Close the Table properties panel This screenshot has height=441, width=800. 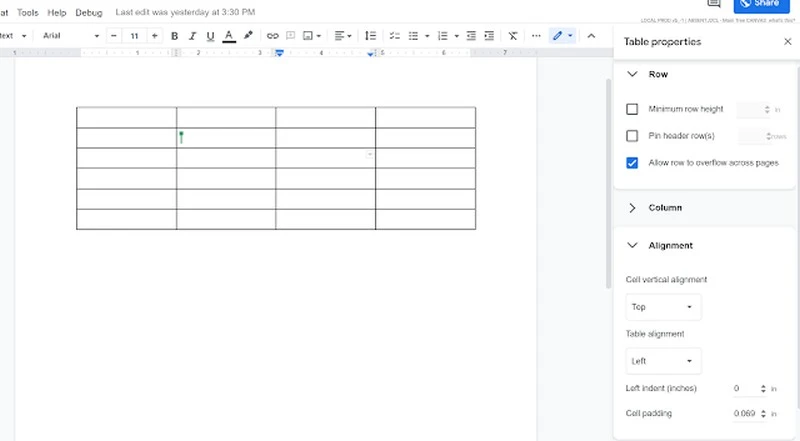click(x=787, y=42)
